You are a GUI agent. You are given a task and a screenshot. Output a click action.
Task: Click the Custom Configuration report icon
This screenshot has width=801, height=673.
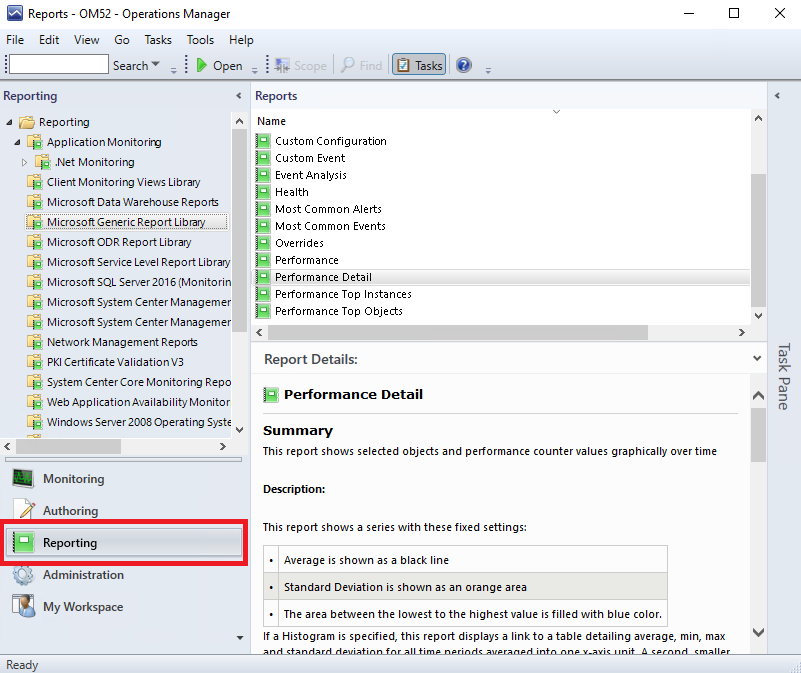pyautogui.click(x=263, y=141)
